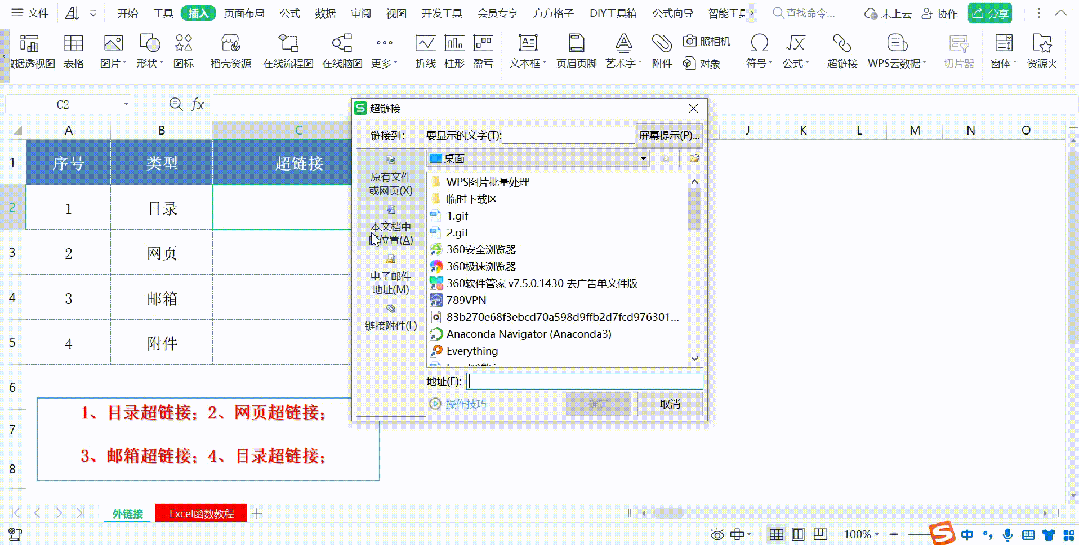This screenshot has width=1079, height=545.
Task: Click the zoom slider in status bar
Action: click(x=918, y=534)
